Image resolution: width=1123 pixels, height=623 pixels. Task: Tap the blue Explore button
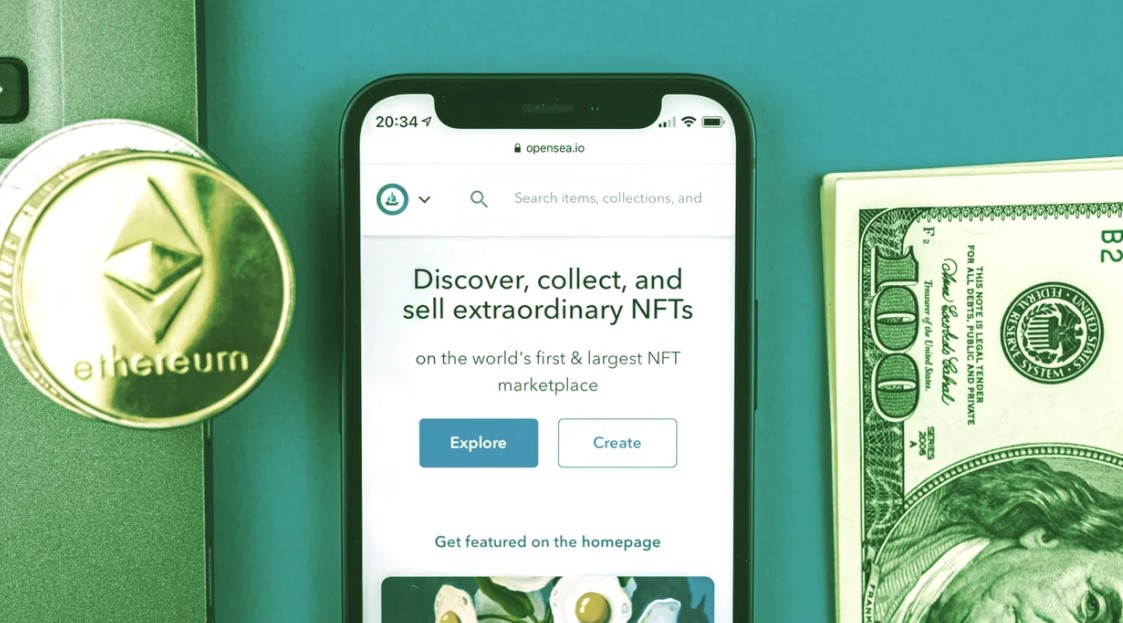click(478, 443)
